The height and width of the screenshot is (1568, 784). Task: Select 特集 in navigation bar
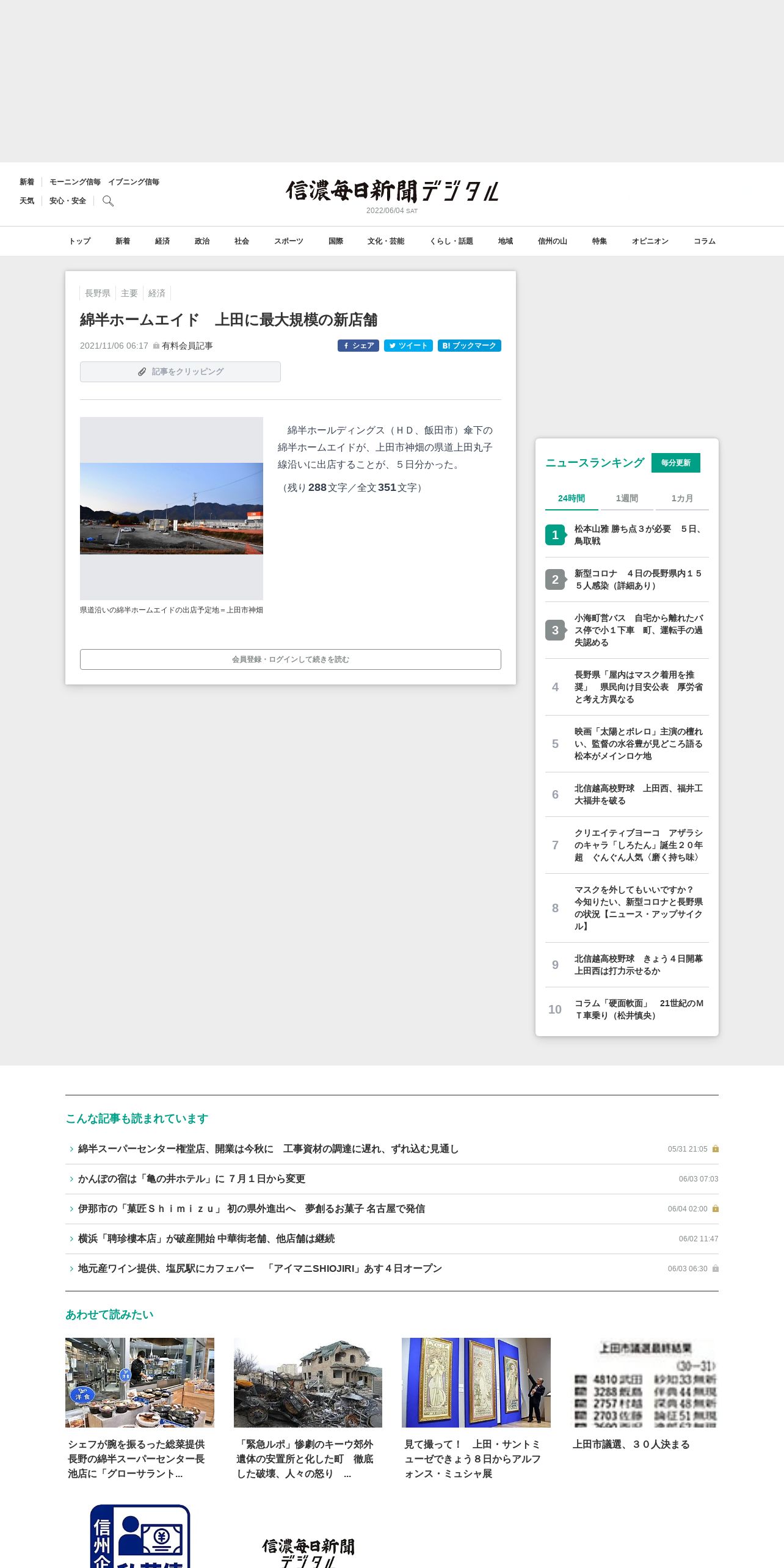coord(600,241)
